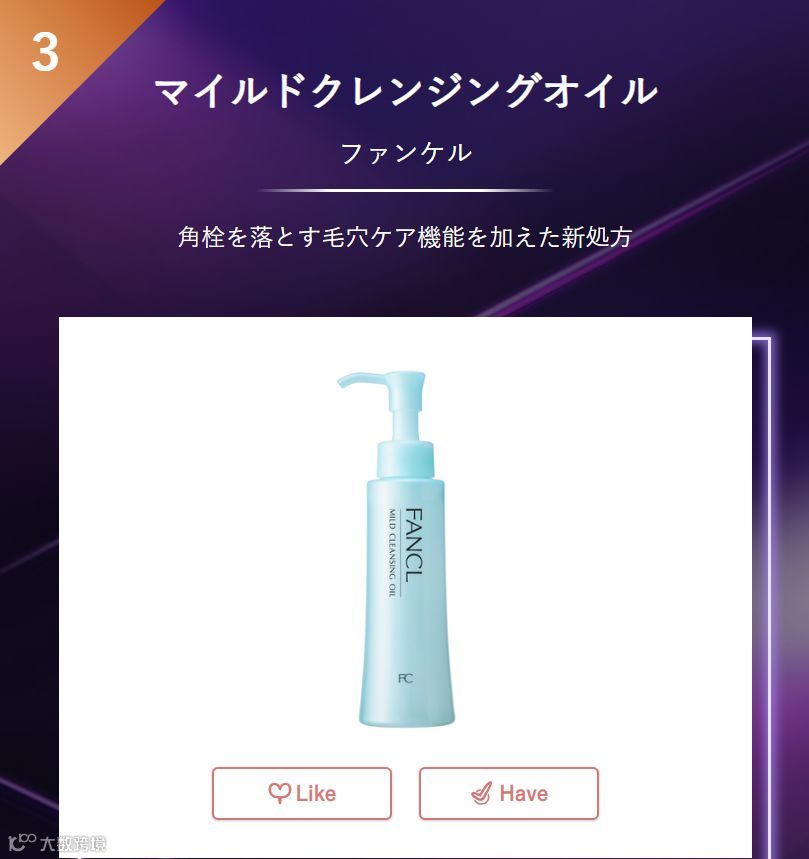The image size is (809, 859).
Task: Click the 角栓を落とす毛穴ケア description text
Action: tap(406, 237)
